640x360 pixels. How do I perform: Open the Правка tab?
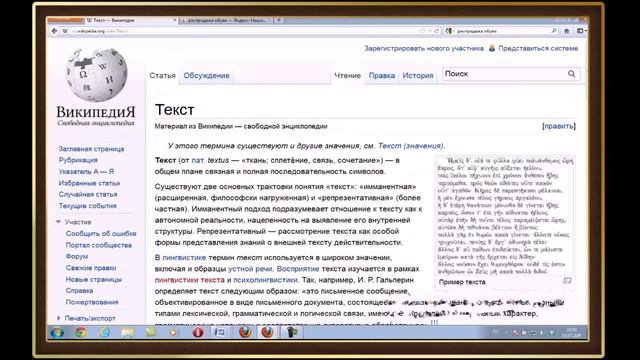(382, 76)
